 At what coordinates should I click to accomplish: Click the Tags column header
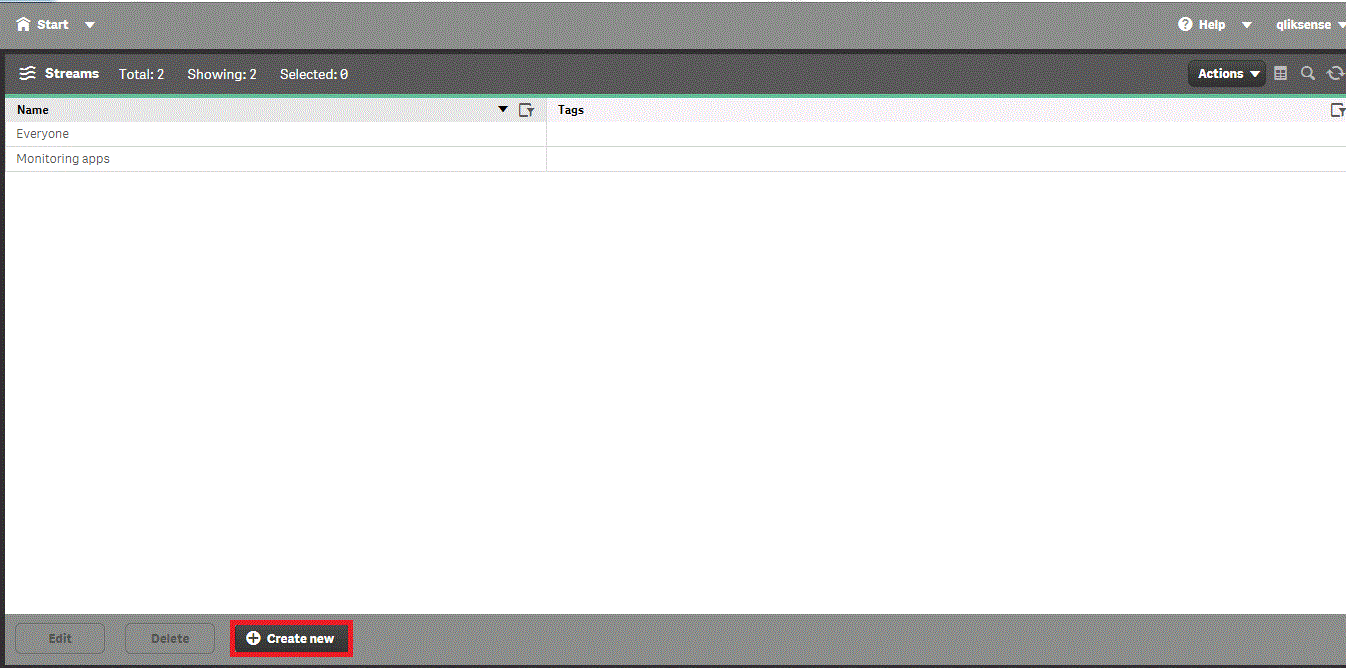571,110
